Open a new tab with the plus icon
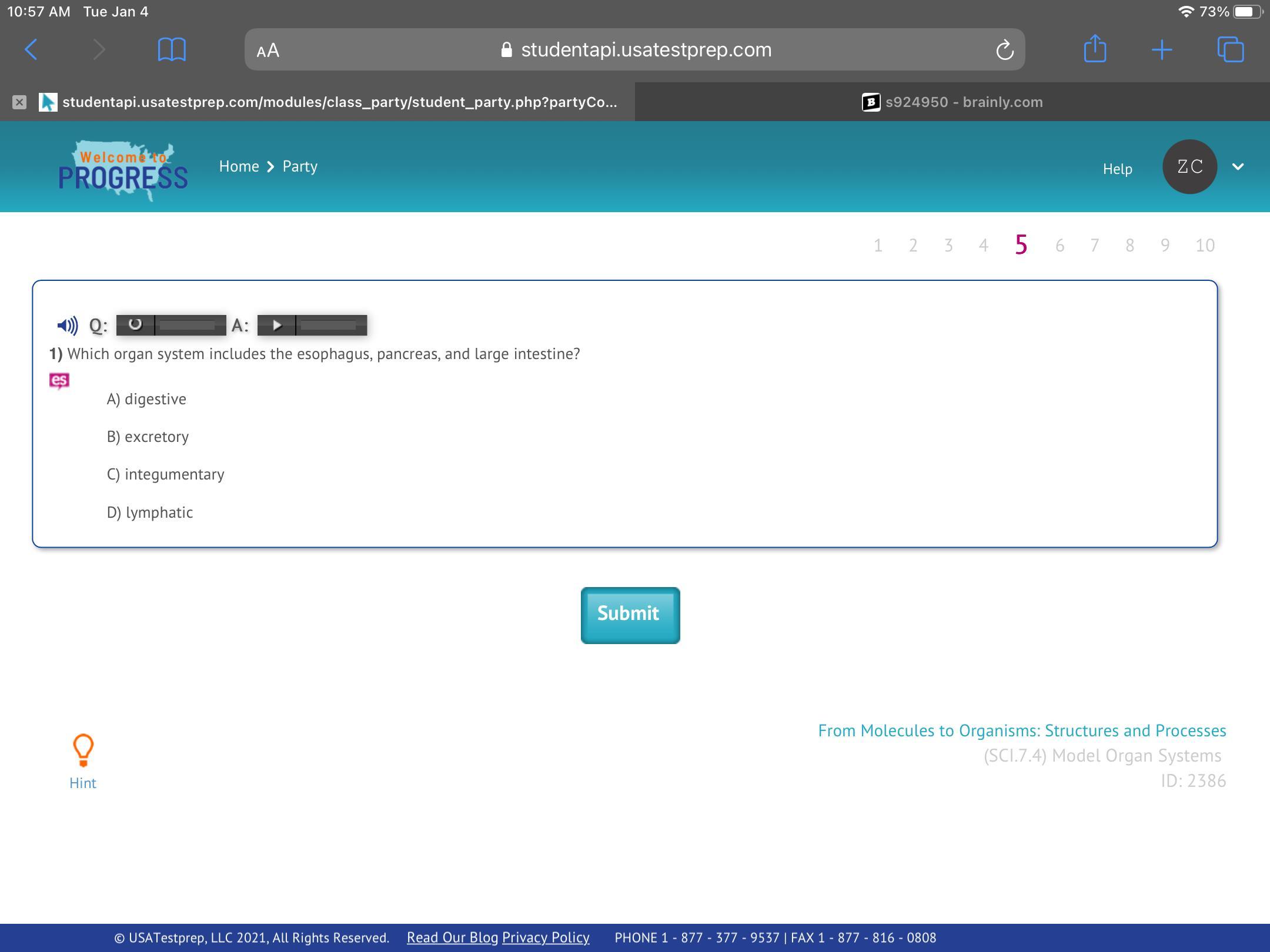The height and width of the screenshot is (952, 1270). (x=1162, y=50)
